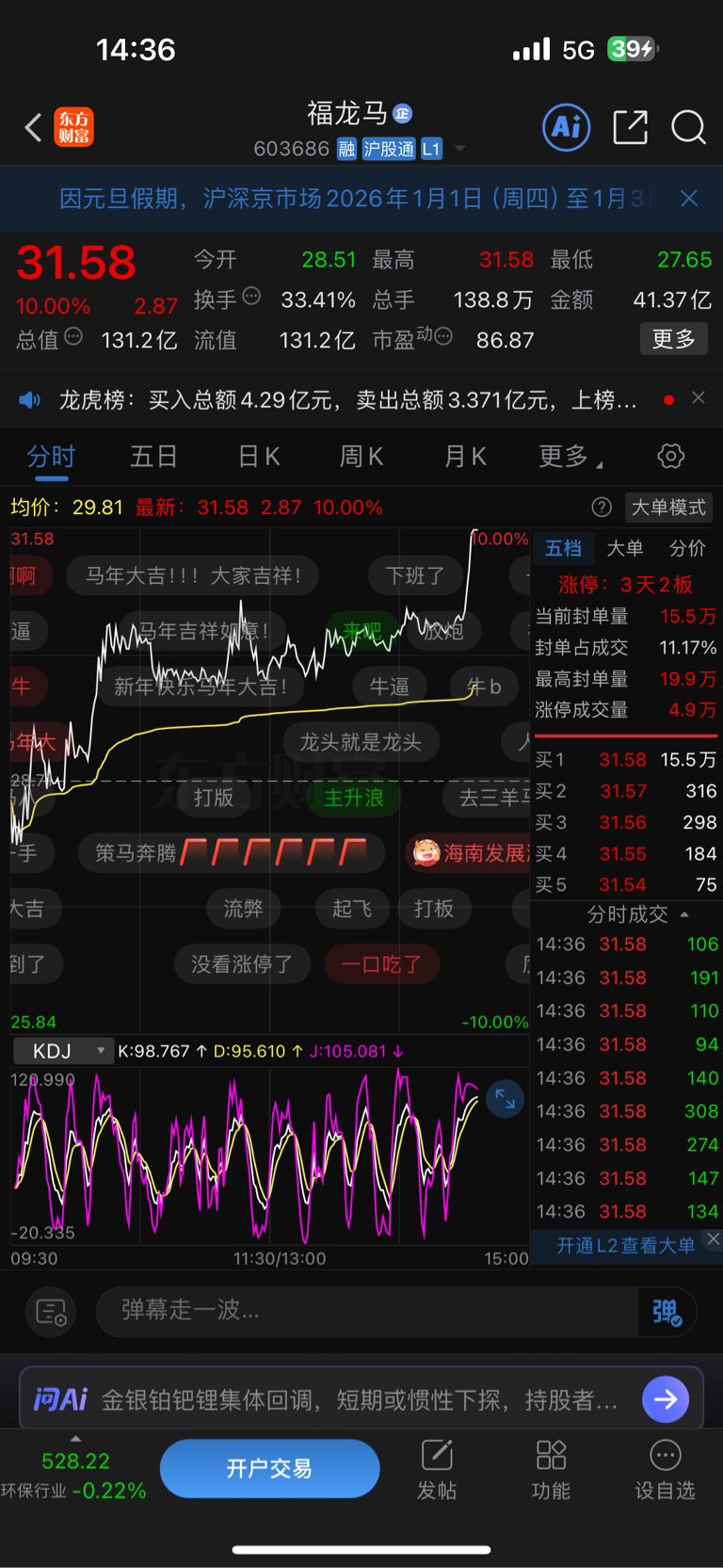Expand stock switcher arrow after L1
The width and height of the screenshot is (723, 1568).
tap(459, 149)
